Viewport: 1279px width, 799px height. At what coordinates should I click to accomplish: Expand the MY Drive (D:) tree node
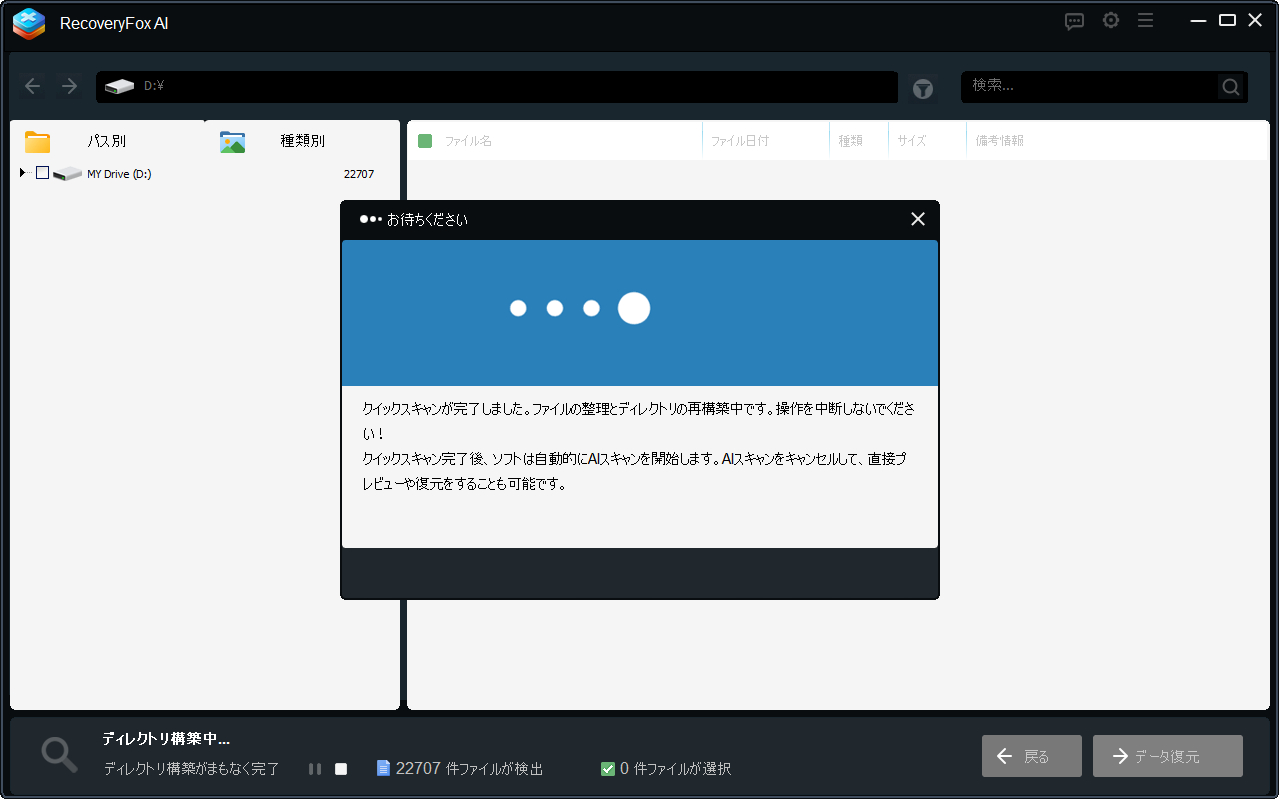tap(22, 173)
